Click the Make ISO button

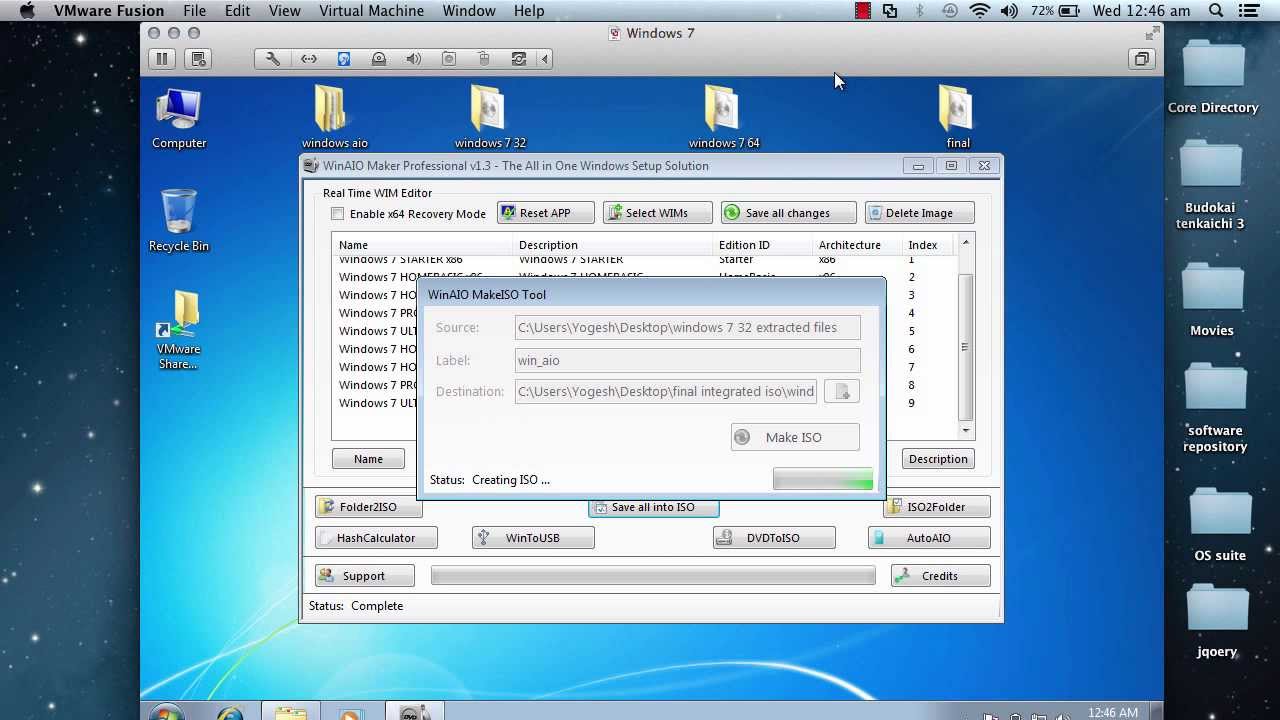795,437
